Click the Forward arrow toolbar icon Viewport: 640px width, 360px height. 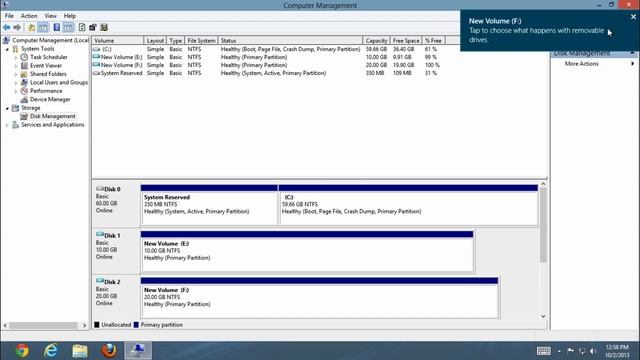17,28
